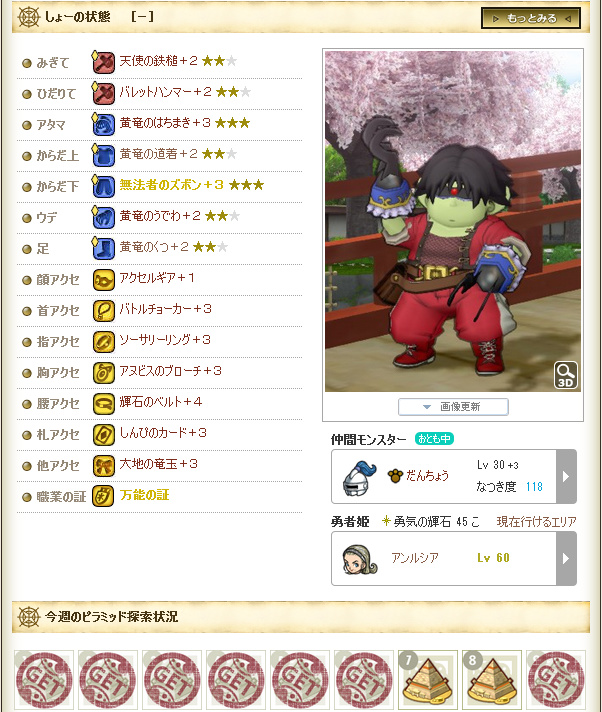
Task: Select pyramid number 7 thumbnail
Action: pyautogui.click(x=428, y=679)
